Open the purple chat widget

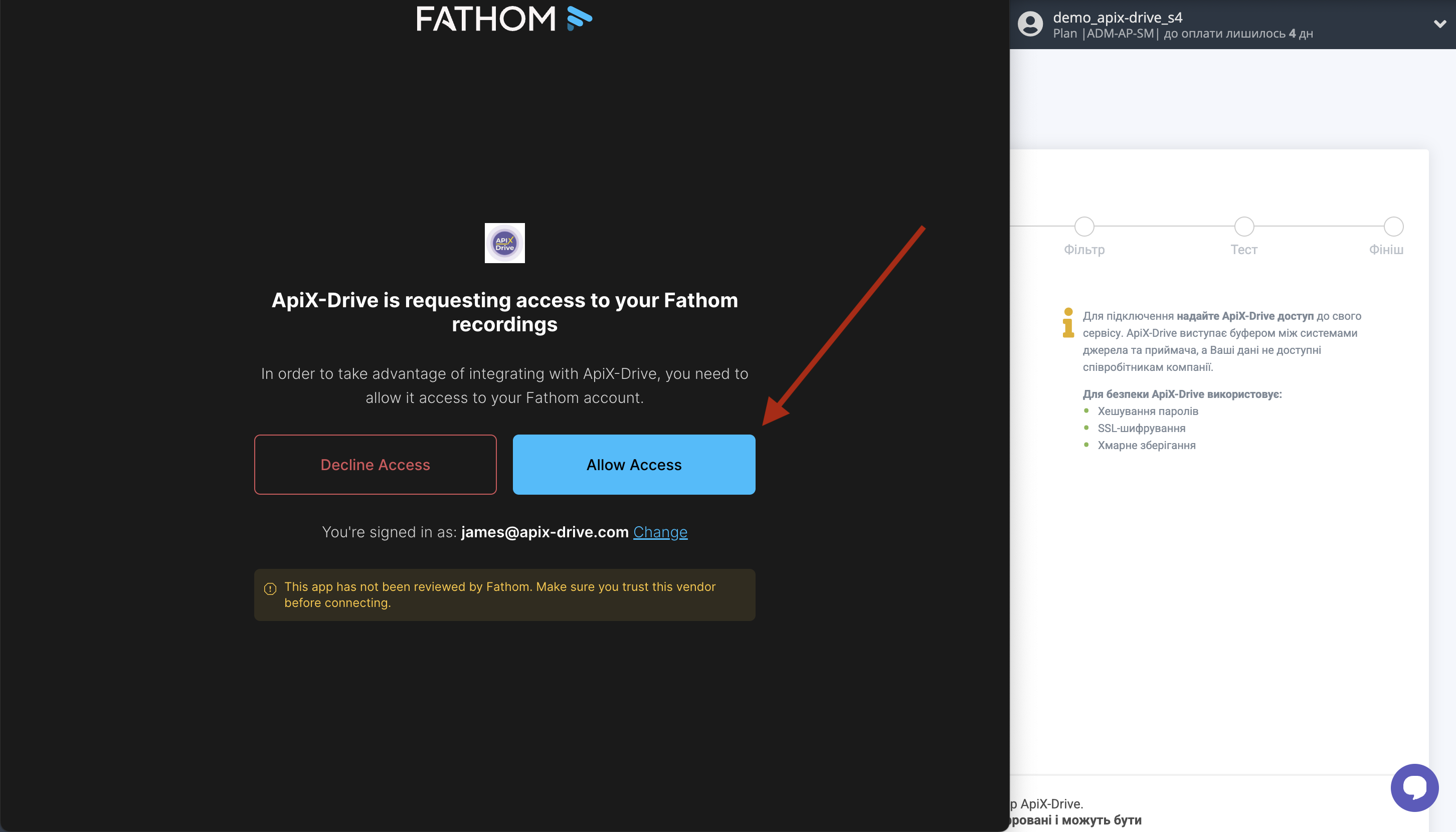tap(1414, 787)
